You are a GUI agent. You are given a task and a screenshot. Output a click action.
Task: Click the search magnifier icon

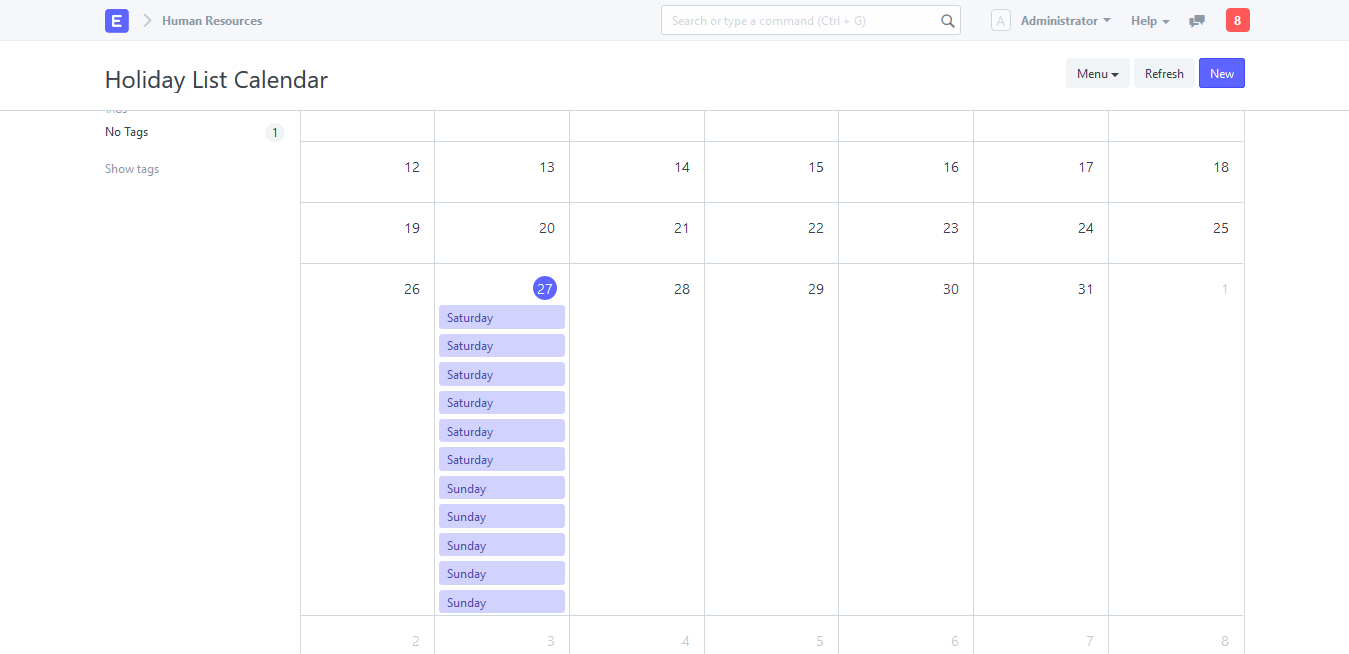[946, 20]
